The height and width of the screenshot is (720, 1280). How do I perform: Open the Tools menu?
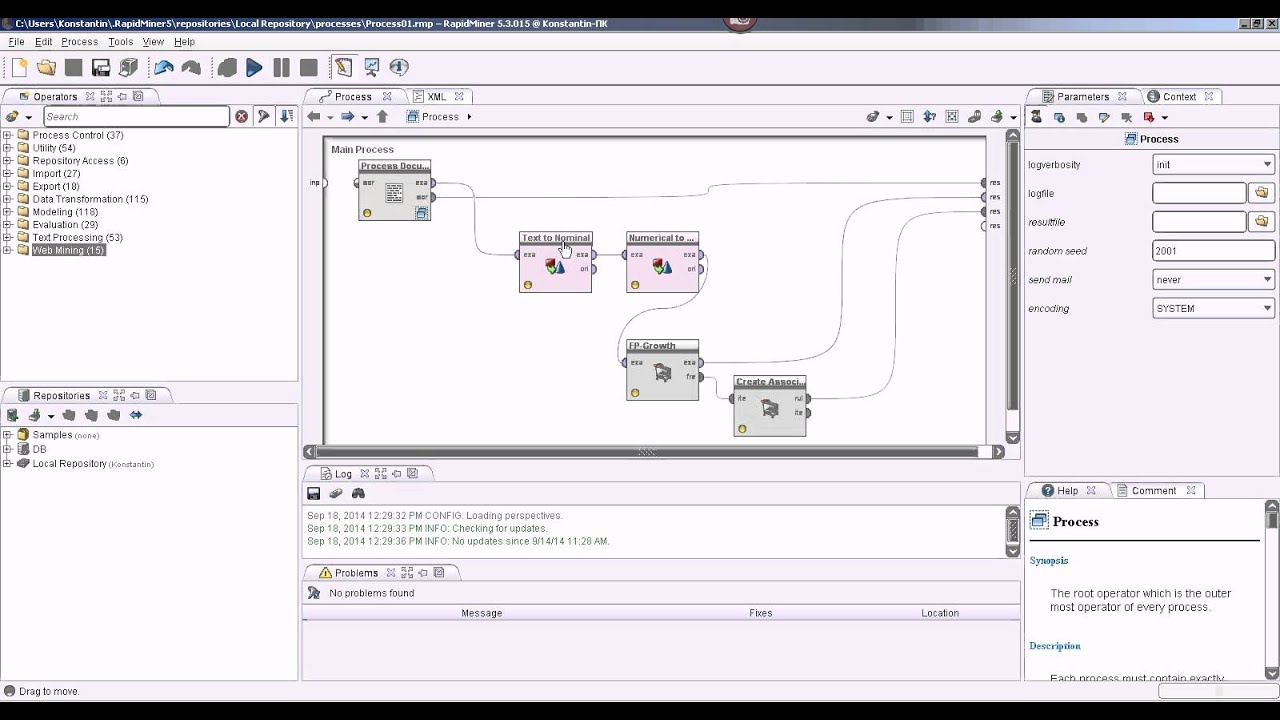(x=120, y=42)
